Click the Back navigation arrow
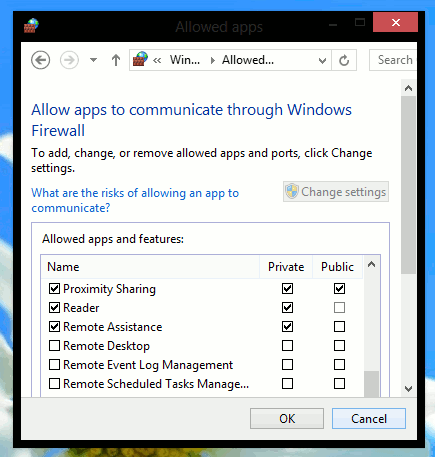Screen dimensions: 435x457 tap(41, 60)
